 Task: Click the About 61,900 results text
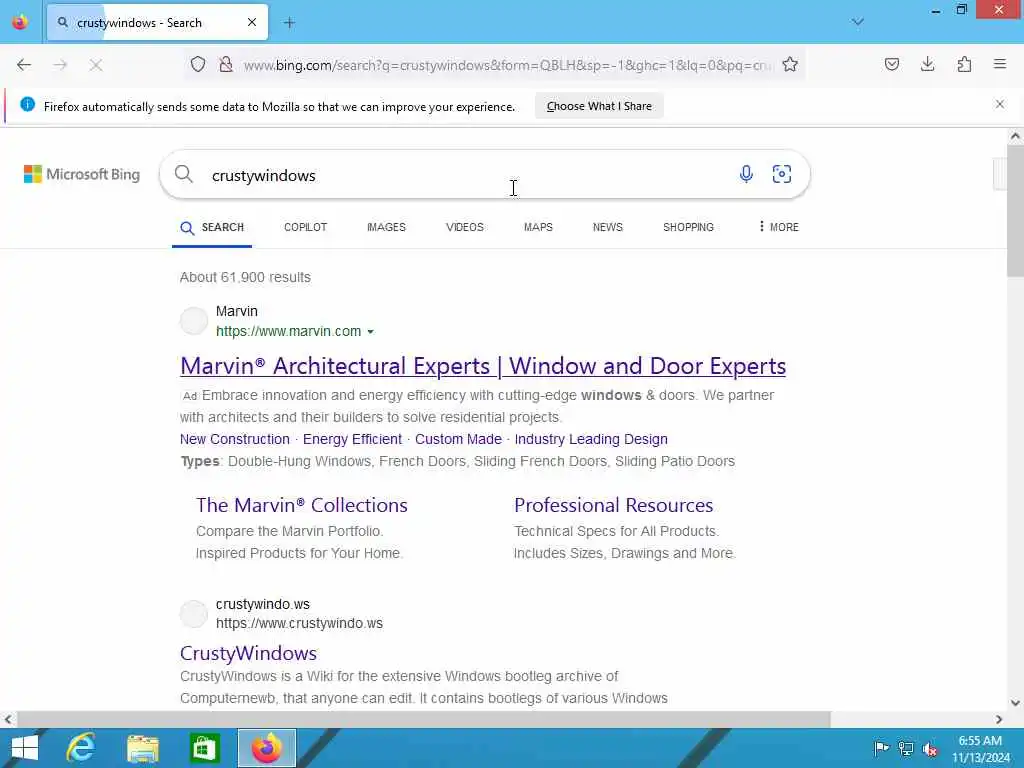(x=245, y=278)
